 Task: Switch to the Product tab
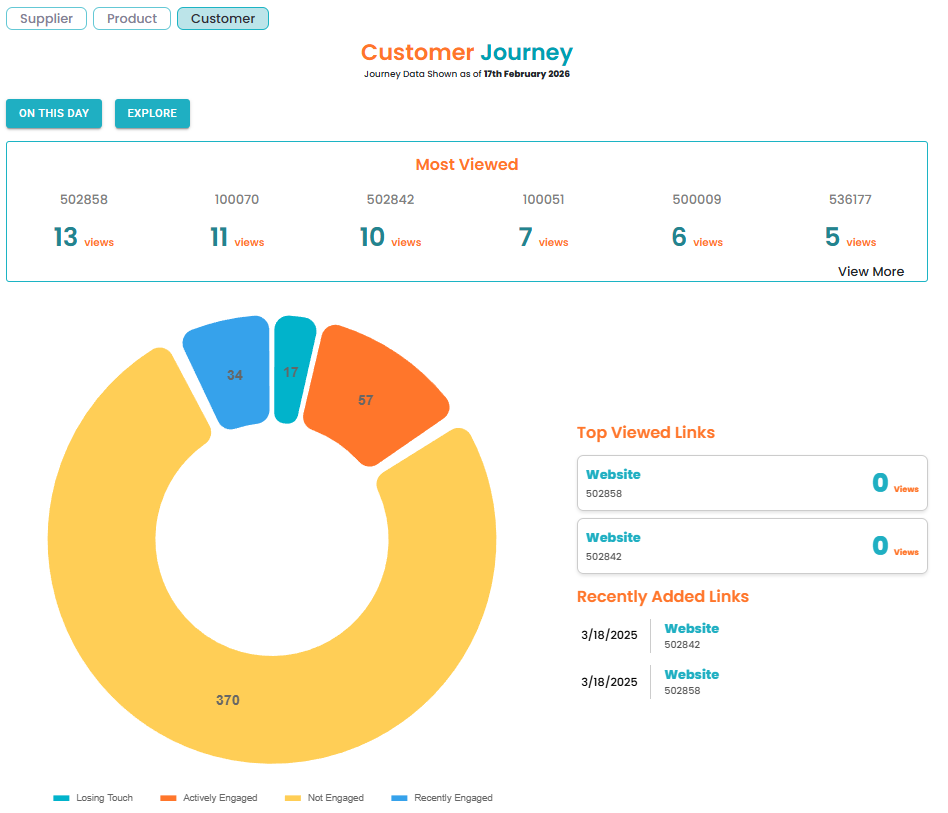pyautogui.click(x=132, y=19)
